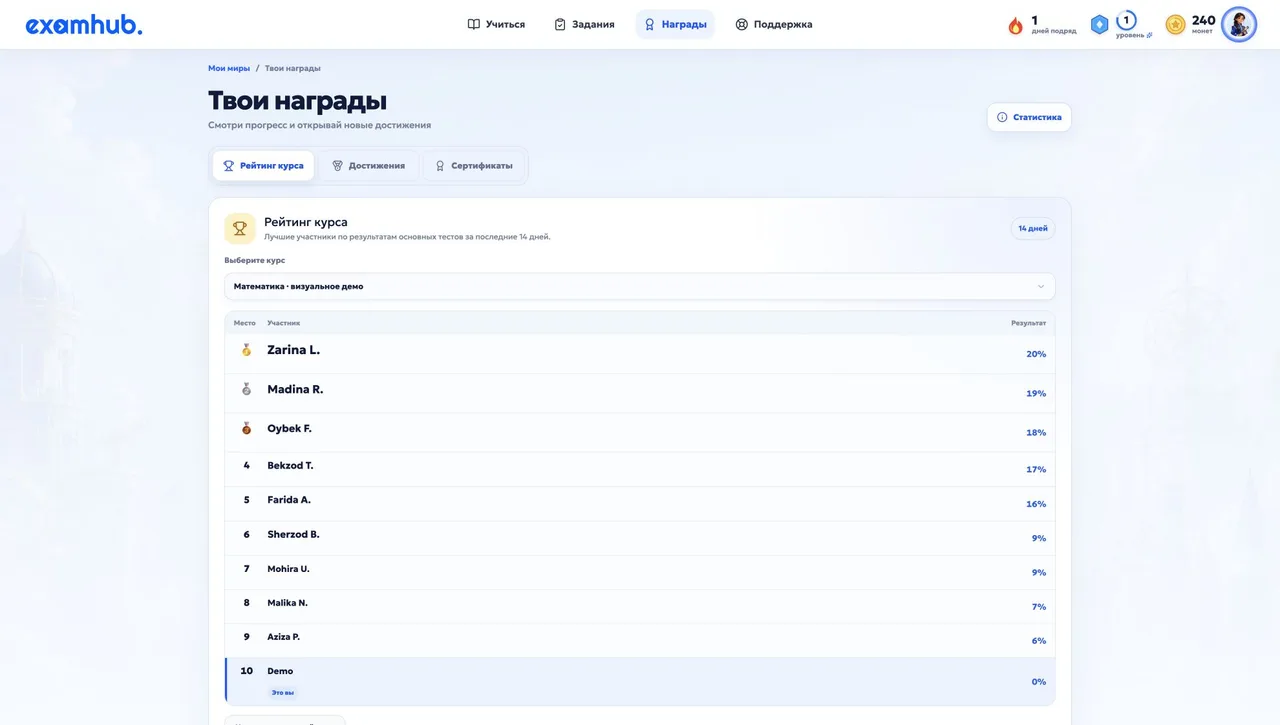Open the user avatar profile
This screenshot has width=1280, height=725.
1239,24
